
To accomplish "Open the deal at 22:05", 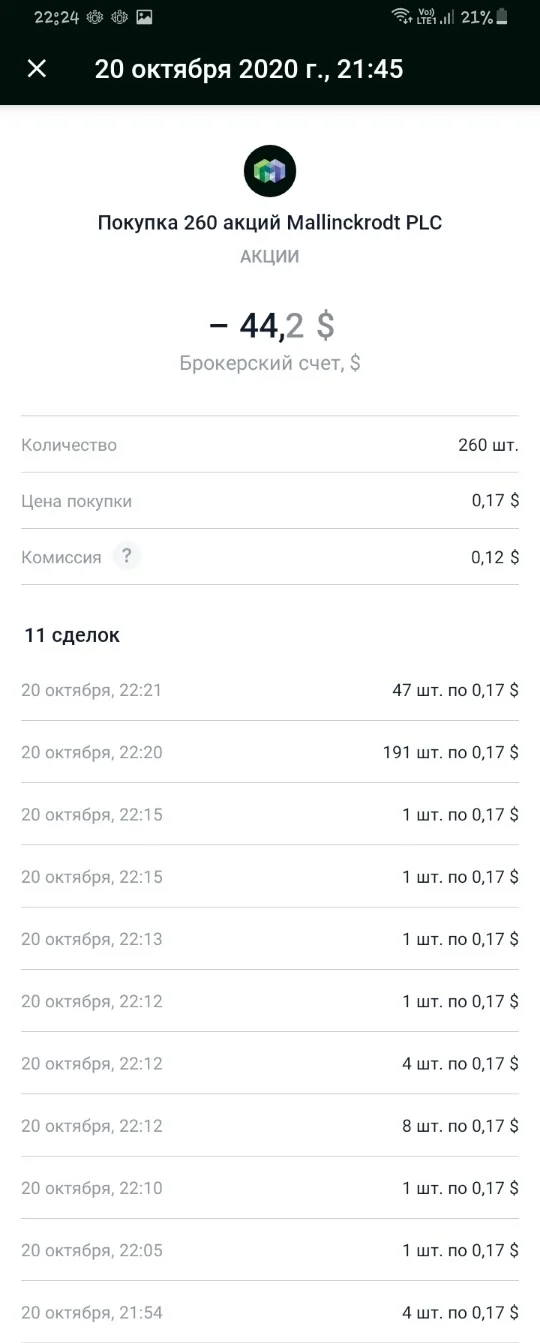I will tap(270, 1250).
